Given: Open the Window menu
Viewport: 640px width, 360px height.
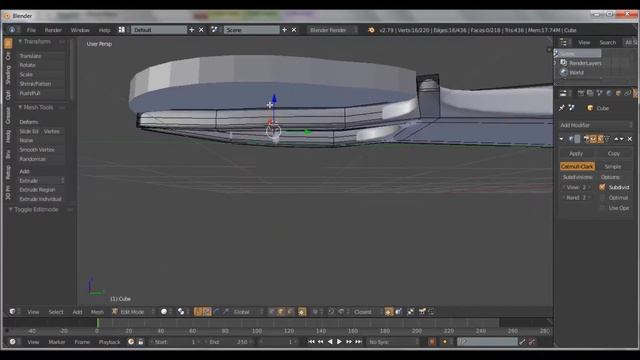Looking at the screenshot, I should (x=80, y=30).
